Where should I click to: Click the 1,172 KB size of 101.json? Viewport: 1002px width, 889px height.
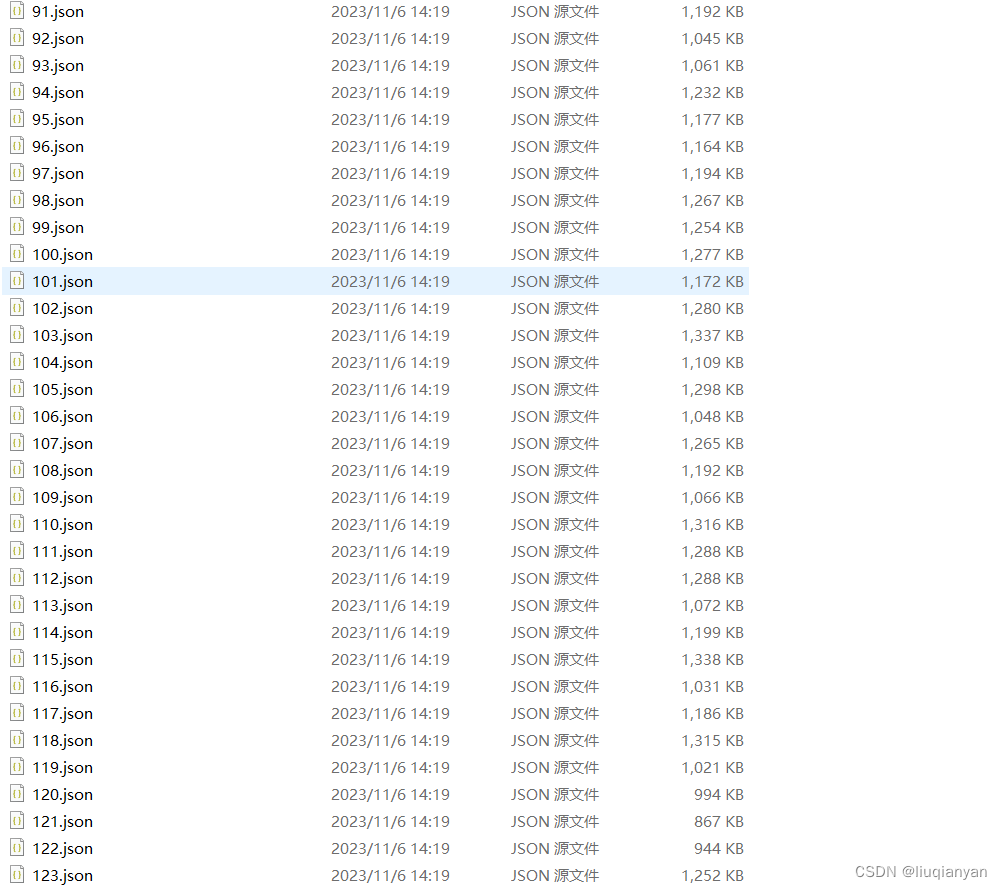[x=713, y=281]
